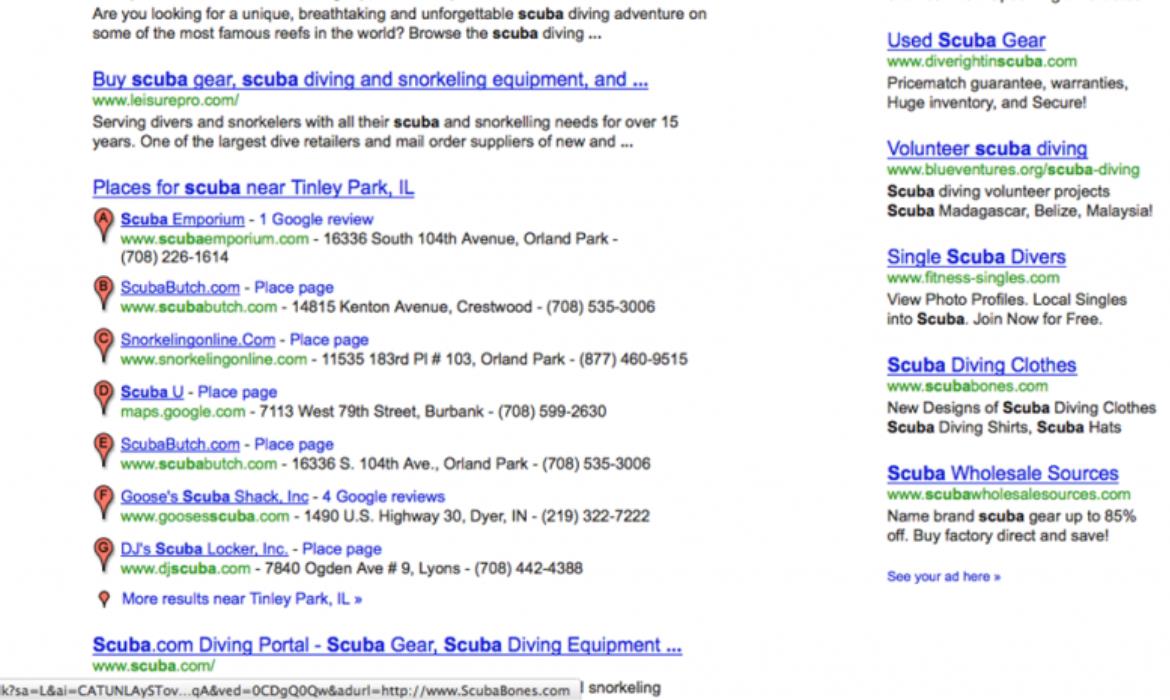The width and height of the screenshot is (1170, 700).
Task: Open 'Volunteer scuba diving' ad
Action: (987, 149)
